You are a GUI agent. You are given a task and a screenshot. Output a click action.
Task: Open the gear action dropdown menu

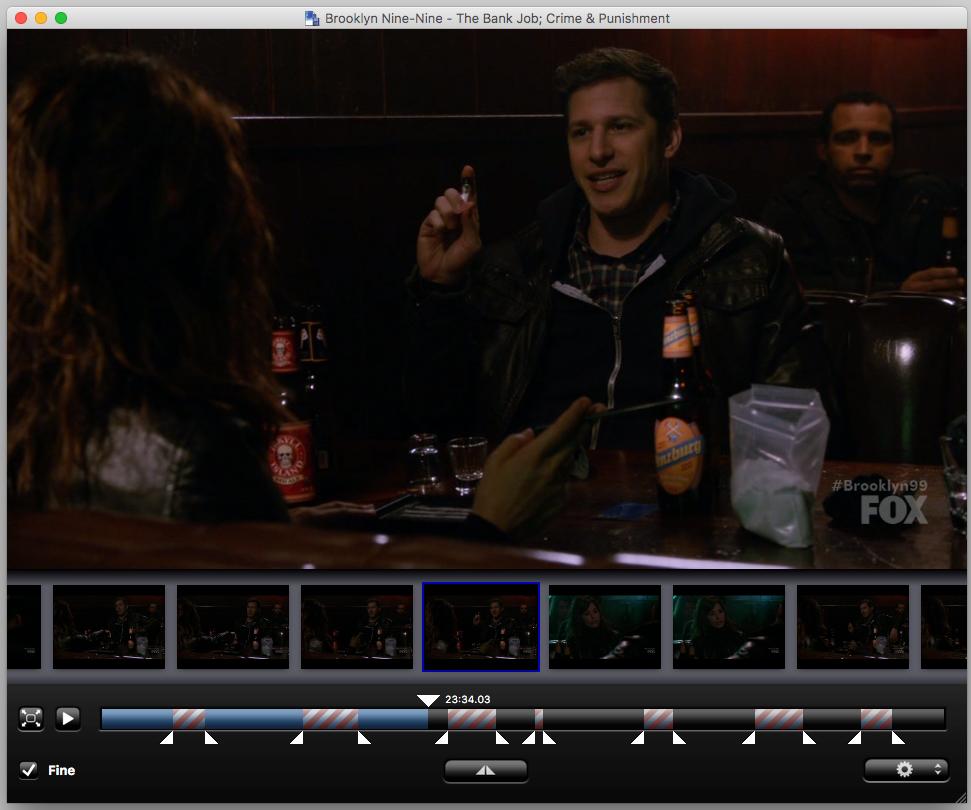coord(906,770)
